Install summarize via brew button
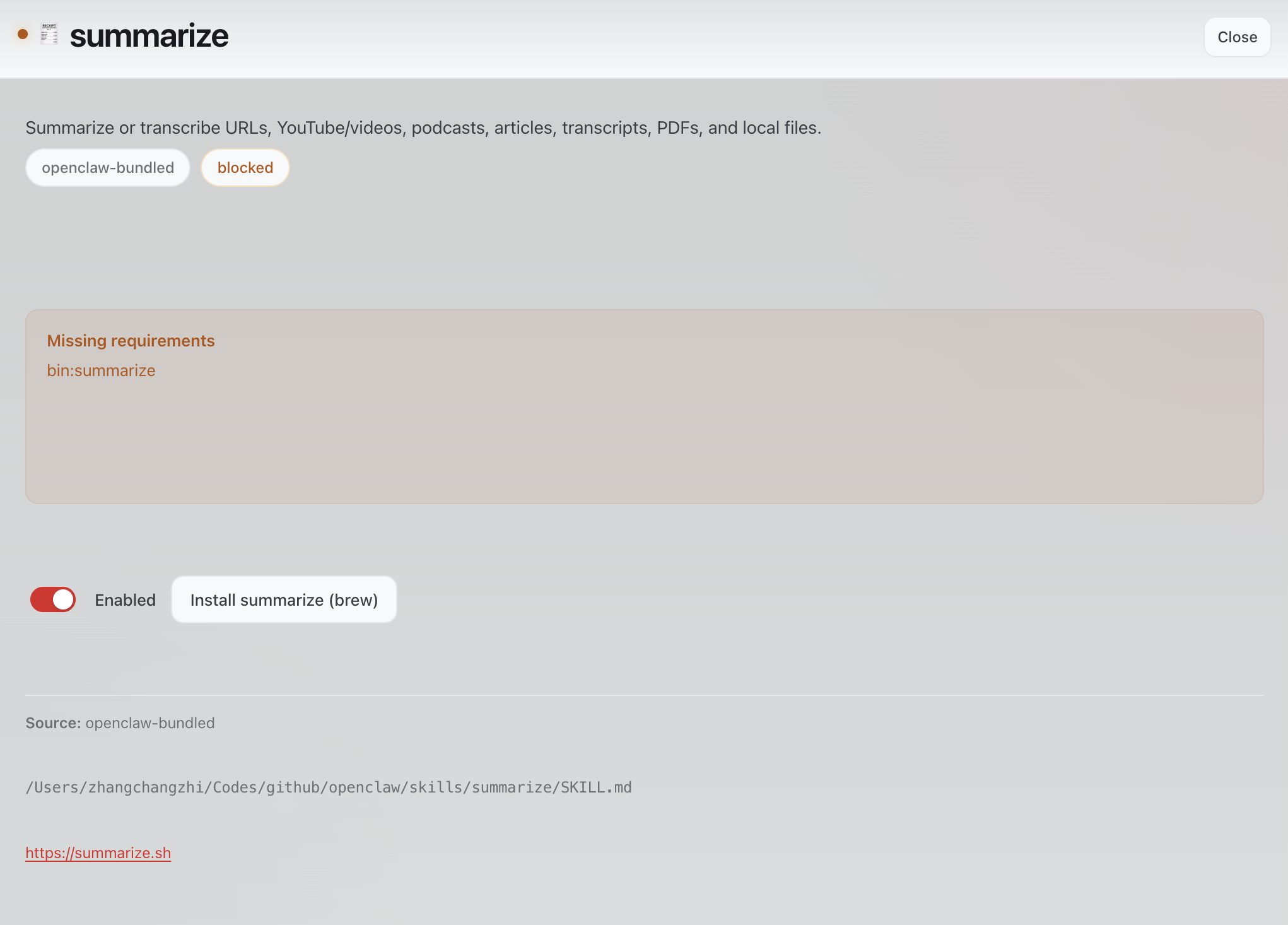This screenshot has width=1288, height=925. [x=284, y=599]
